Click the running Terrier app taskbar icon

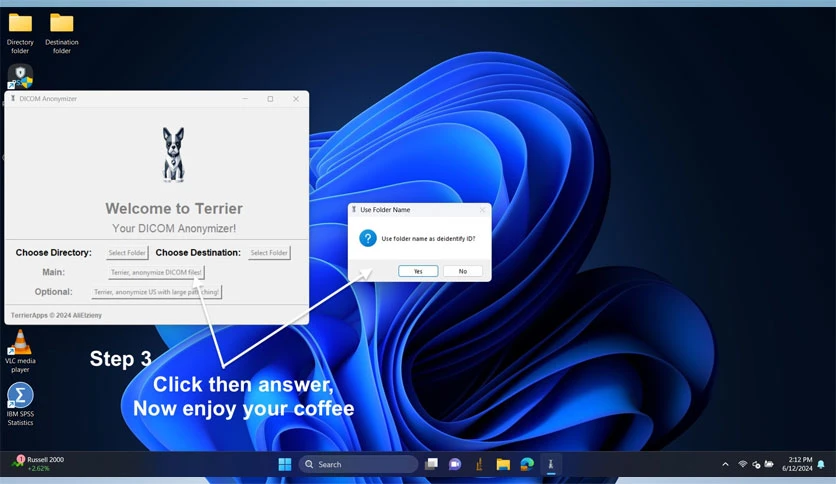coord(551,464)
